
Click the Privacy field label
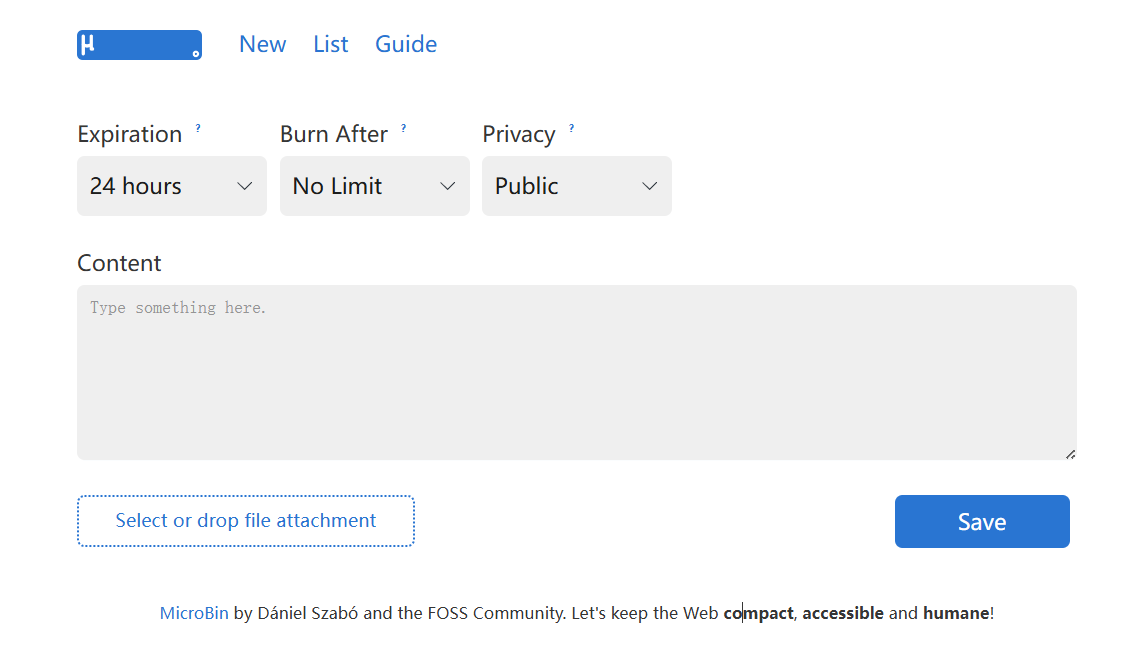click(518, 134)
